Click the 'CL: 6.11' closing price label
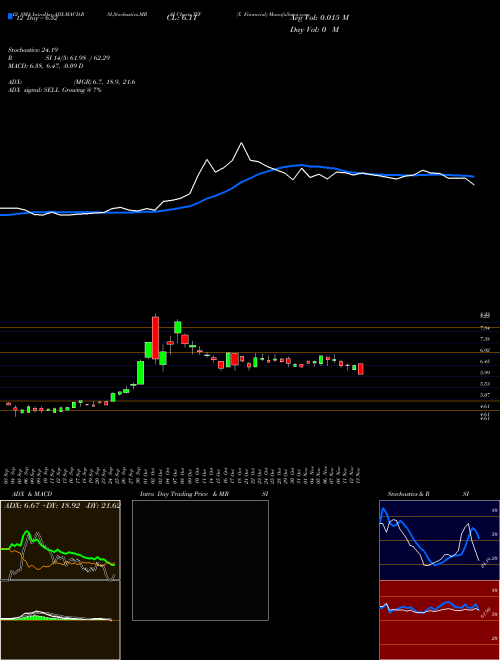Image resolution: width=500 pixels, height=660 pixels. pos(182,18)
